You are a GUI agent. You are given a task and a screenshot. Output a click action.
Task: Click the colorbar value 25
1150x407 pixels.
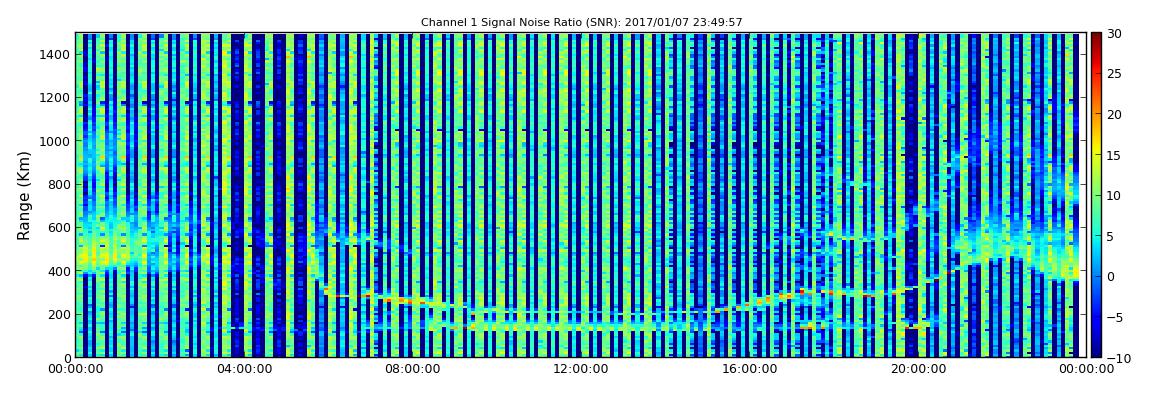1114,73
